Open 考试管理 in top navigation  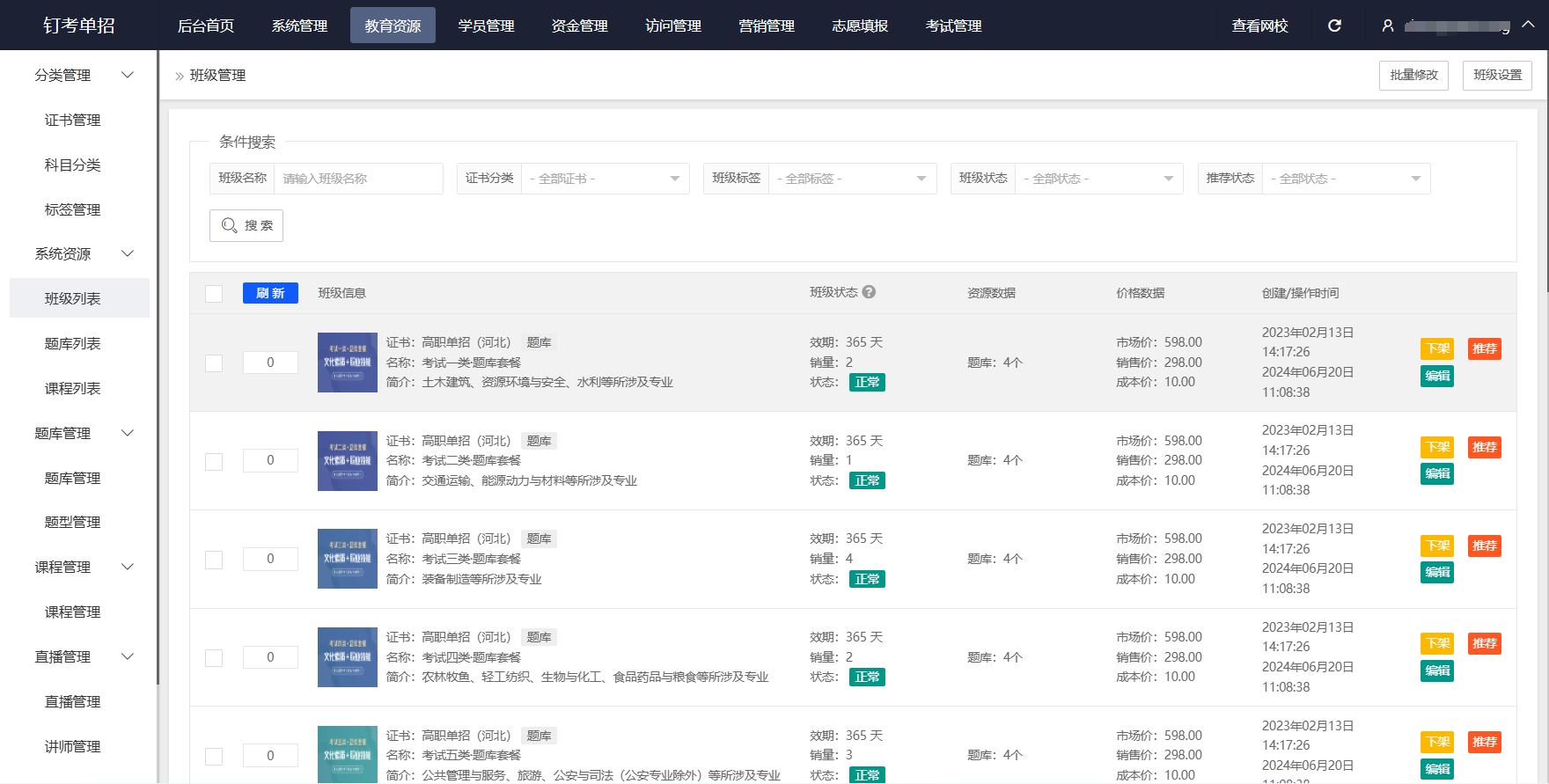tap(953, 26)
